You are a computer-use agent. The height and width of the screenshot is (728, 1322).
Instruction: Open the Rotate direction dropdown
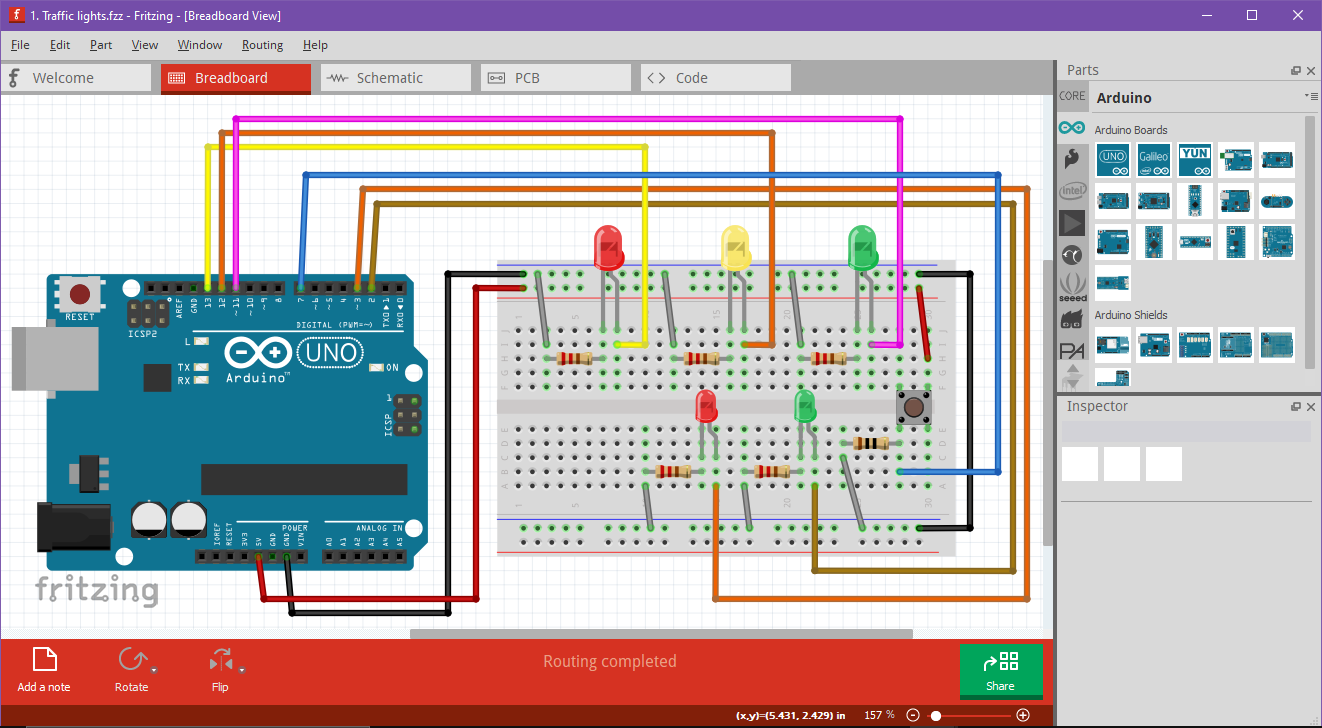pos(153,669)
